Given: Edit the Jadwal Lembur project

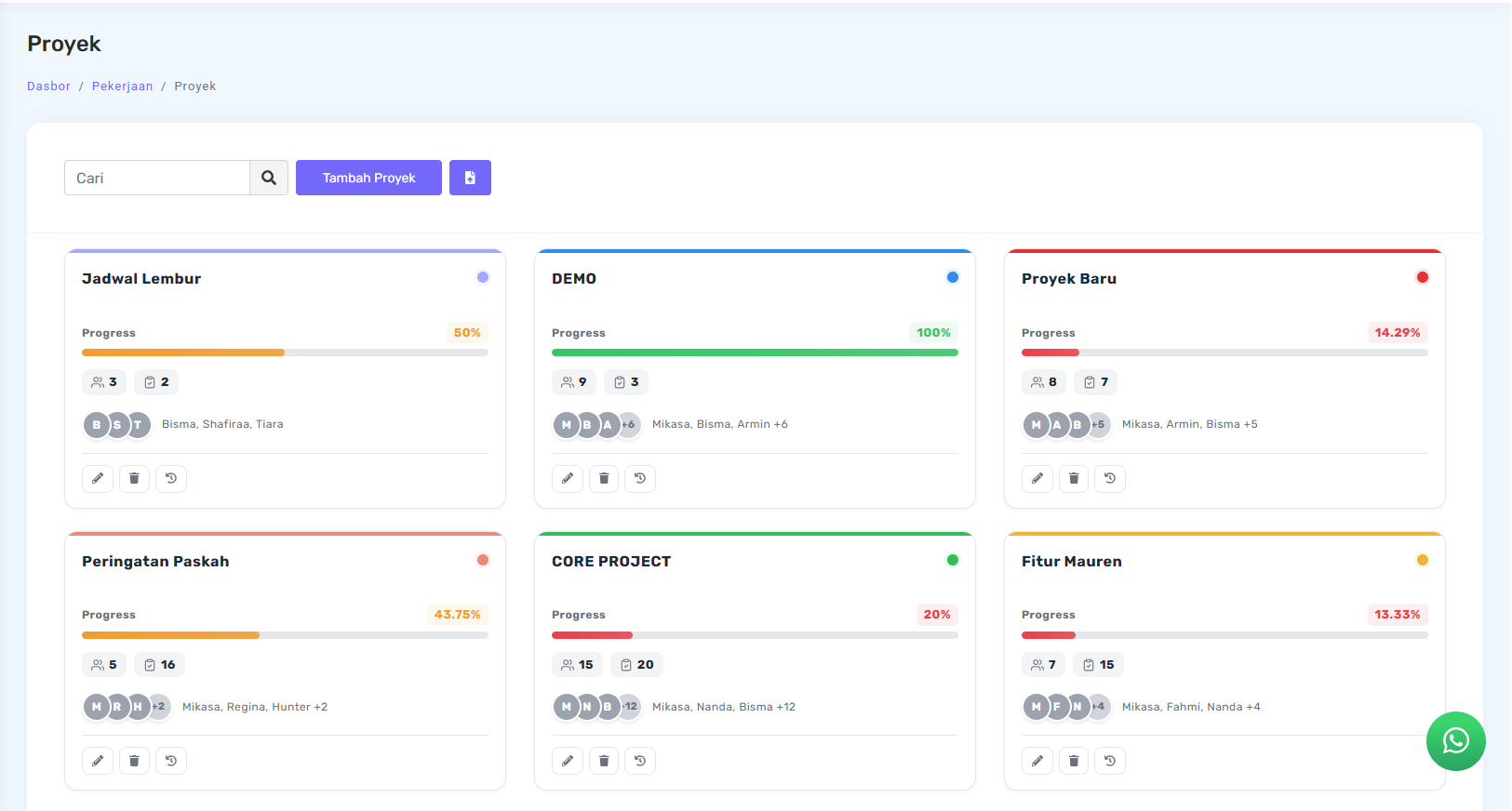Looking at the screenshot, I should click(x=98, y=478).
